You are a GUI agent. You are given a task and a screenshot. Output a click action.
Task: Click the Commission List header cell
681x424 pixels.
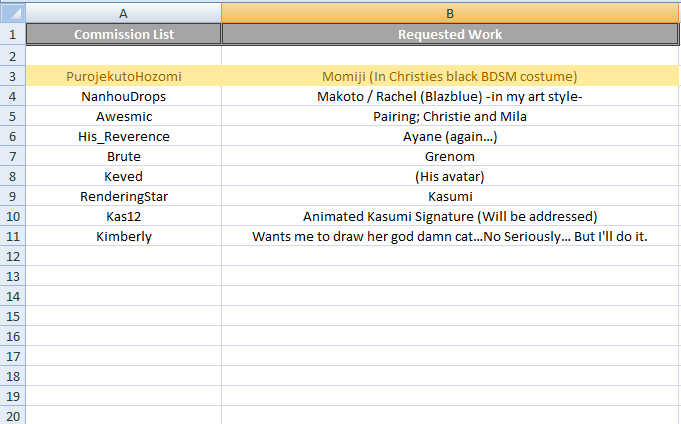[x=123, y=35]
